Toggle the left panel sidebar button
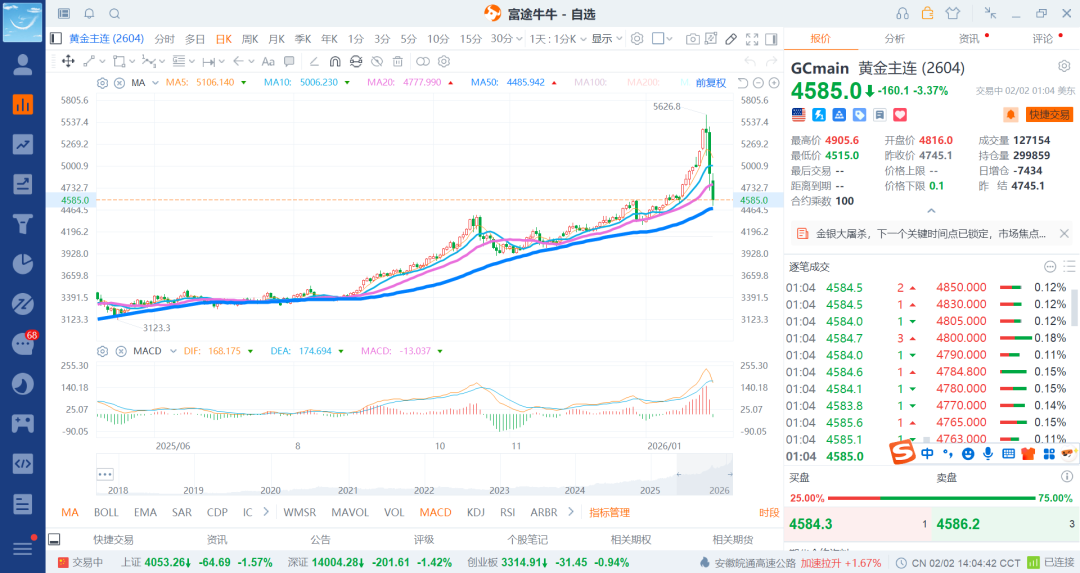This screenshot has width=1080, height=573. [x=56, y=39]
